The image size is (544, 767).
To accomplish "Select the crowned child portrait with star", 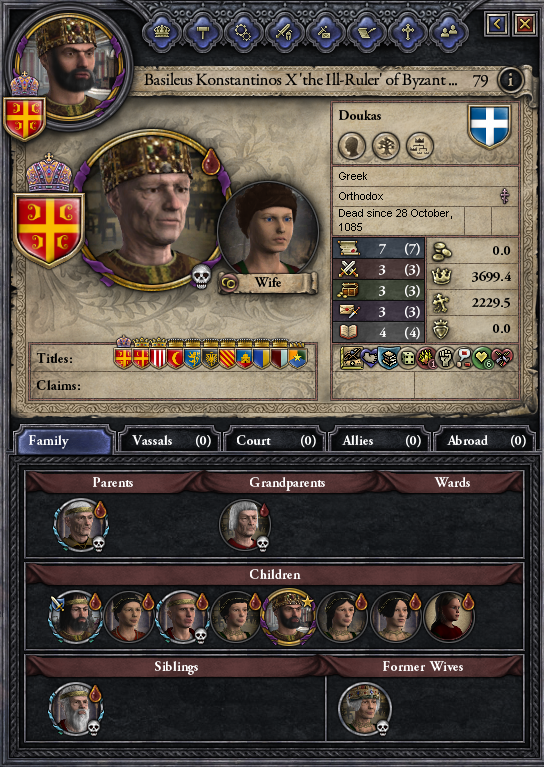I will (289, 616).
